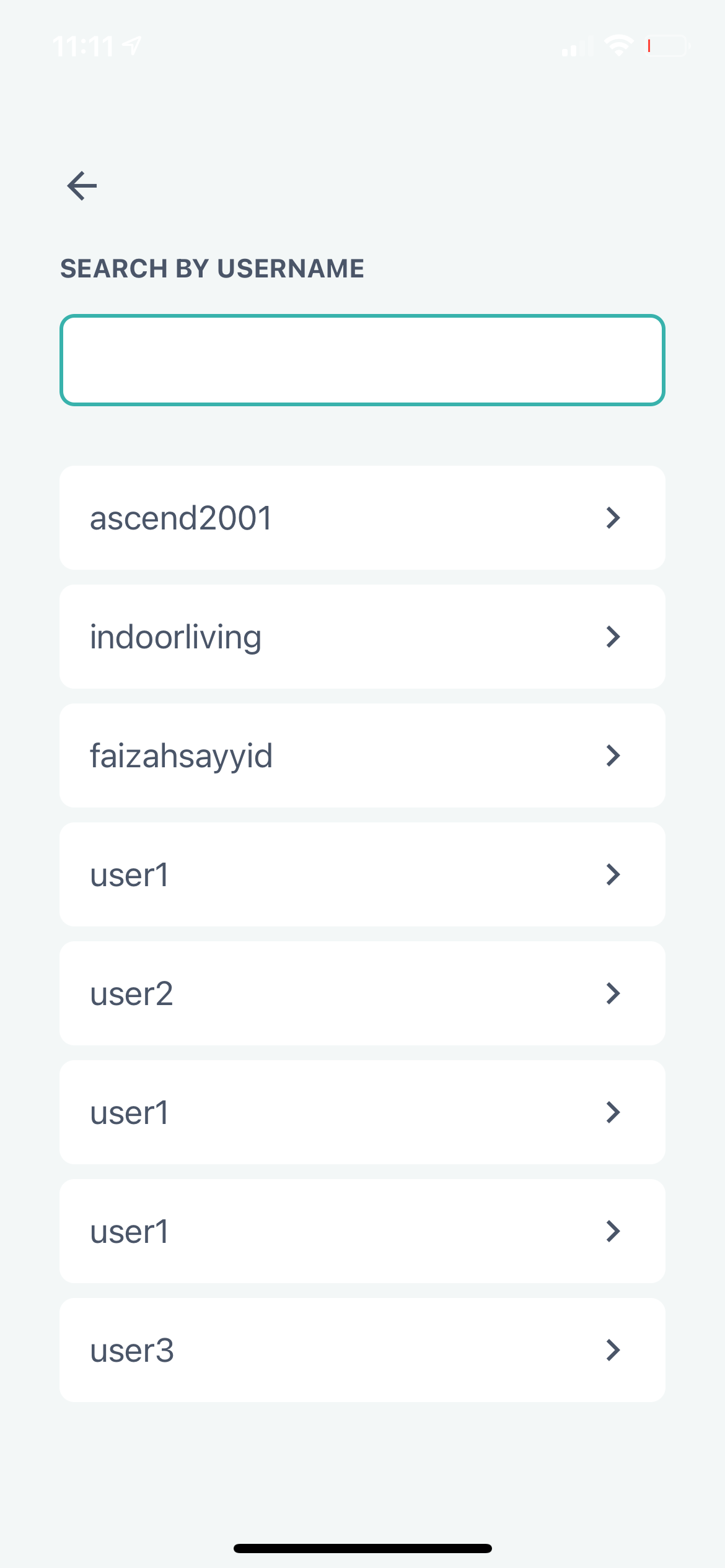This screenshot has width=725, height=1568.
Task: Click the chevron beside user3
Action: 612,1350
